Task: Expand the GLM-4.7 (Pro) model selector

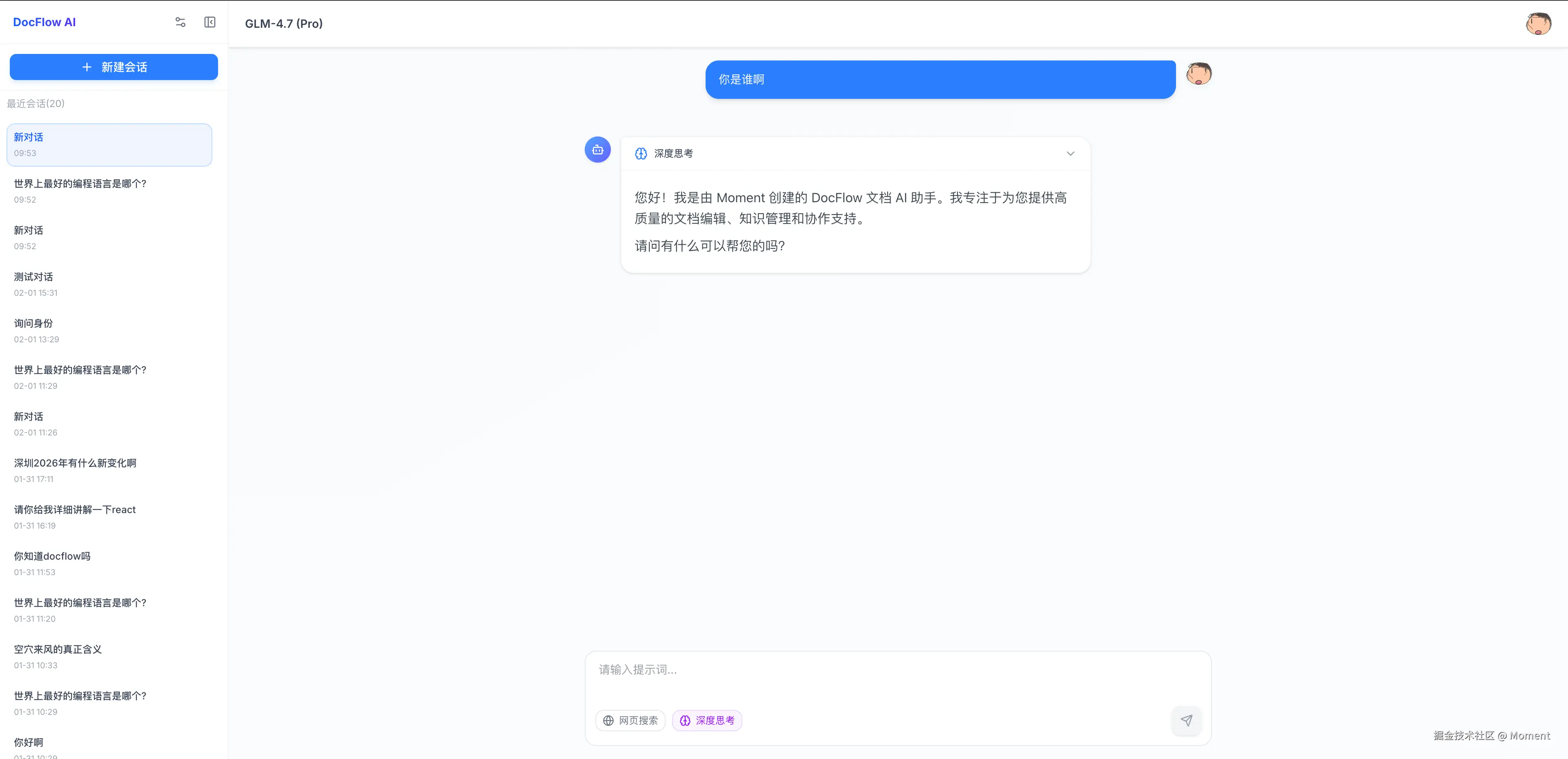Action: [x=284, y=24]
